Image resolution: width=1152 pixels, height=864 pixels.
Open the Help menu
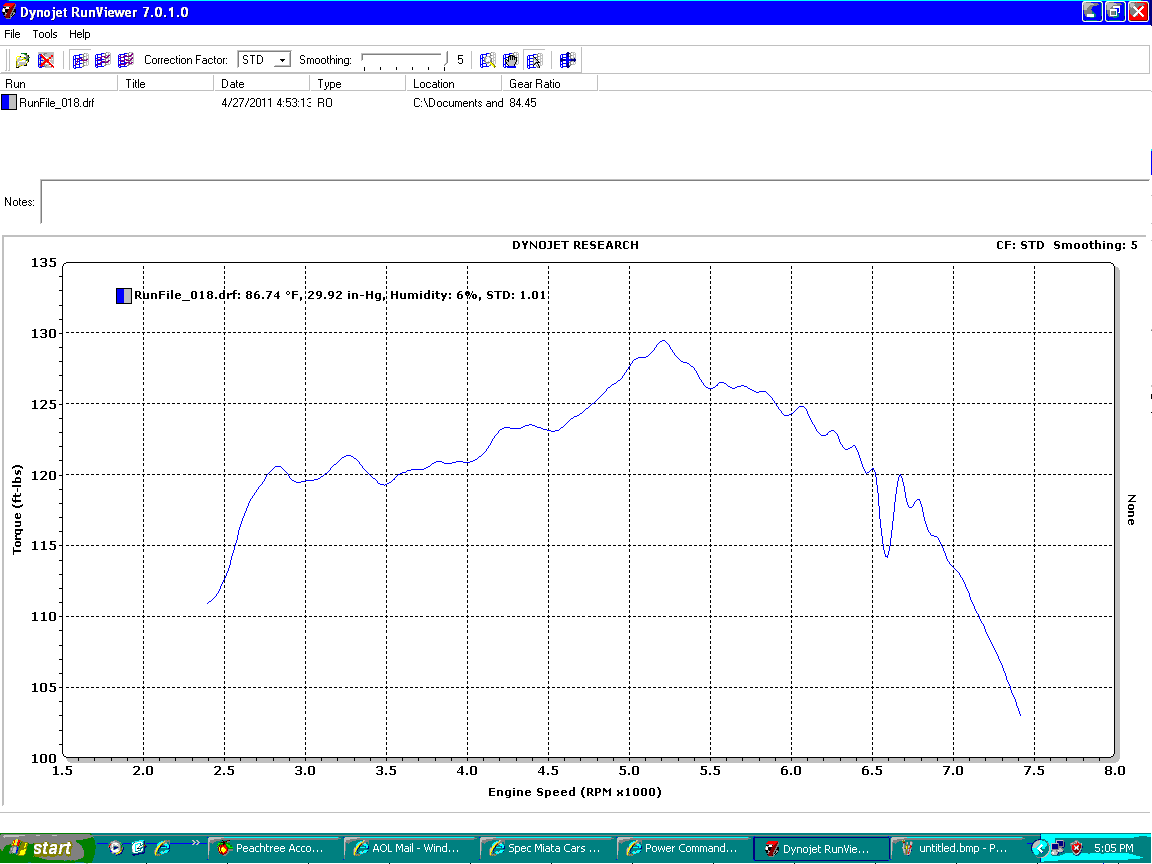(79, 34)
